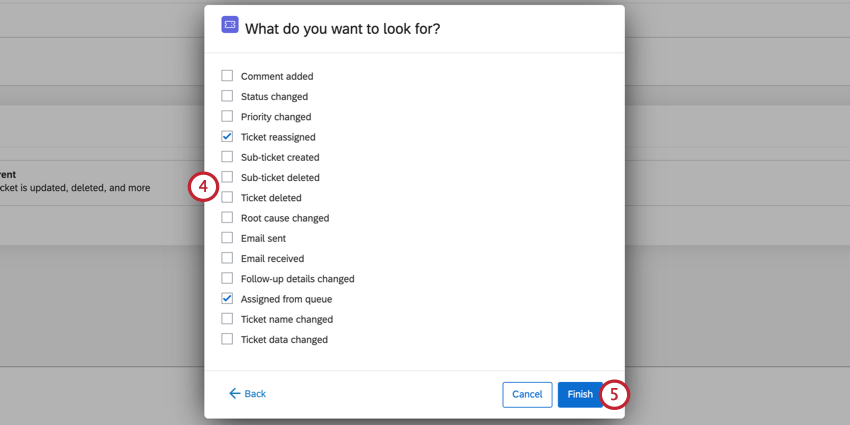Uncheck Assigned from queue checkbox
The width and height of the screenshot is (850, 425).
point(227,298)
